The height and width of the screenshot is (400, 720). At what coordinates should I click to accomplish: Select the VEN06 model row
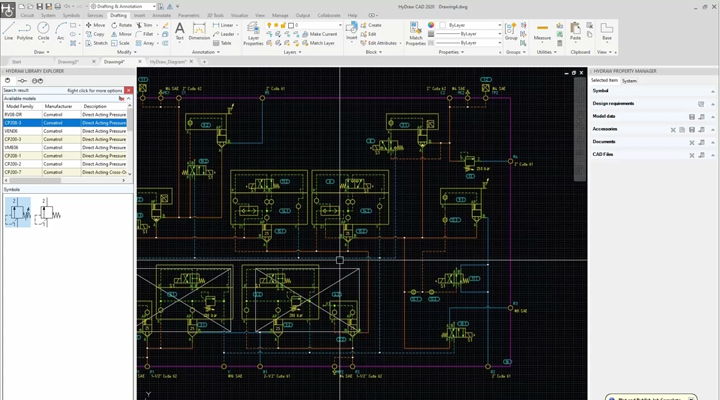tap(65, 131)
